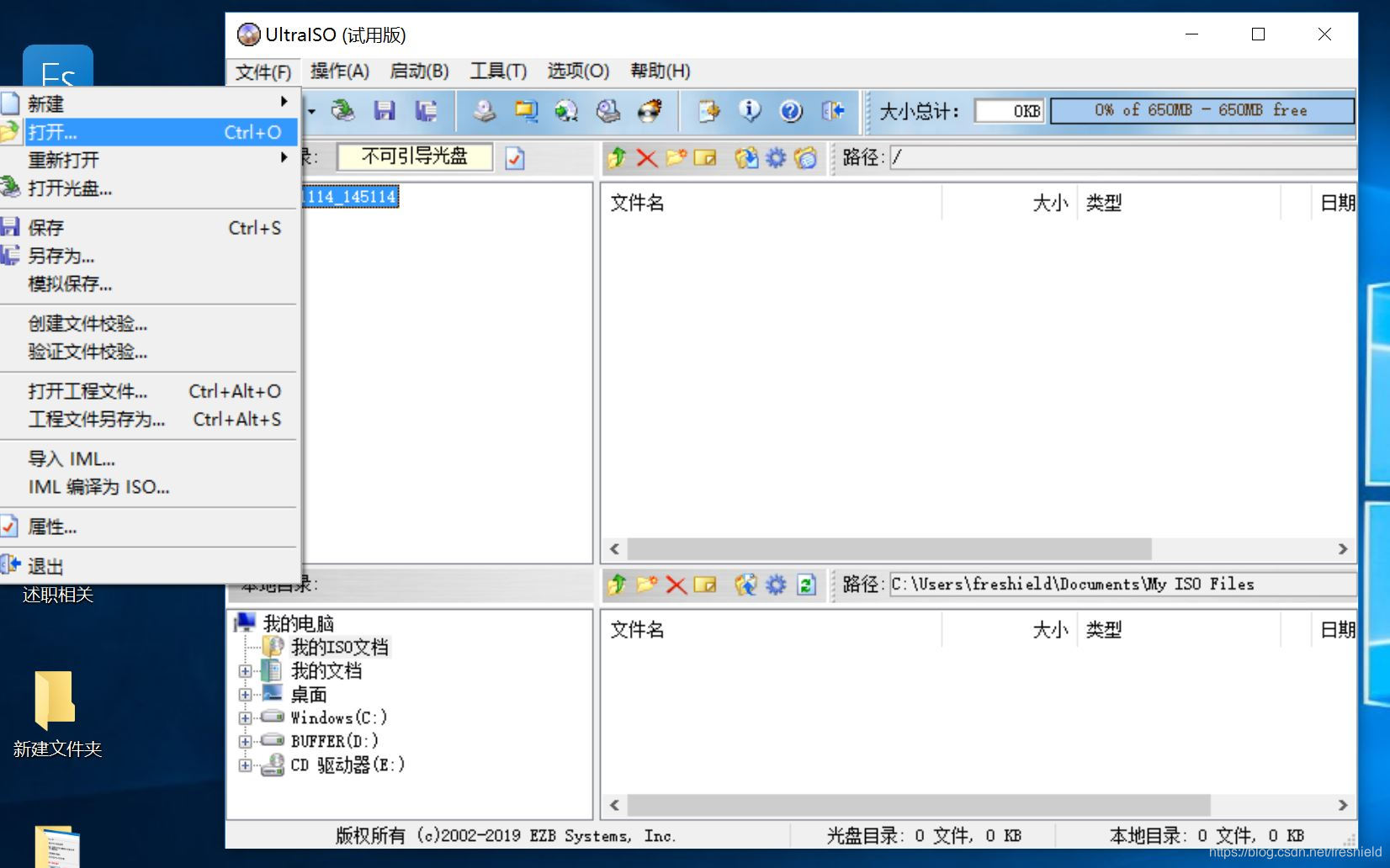The image size is (1390, 868).
Task: Select 验证文件校验... menu entry
Action: click(149, 352)
